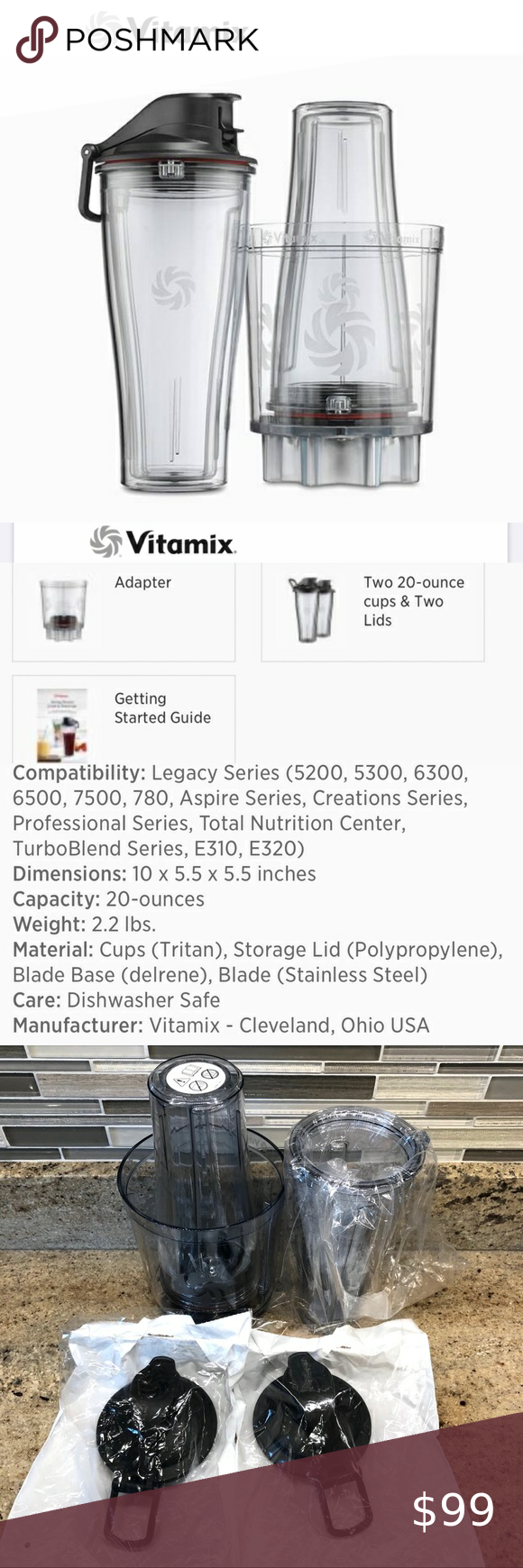Select the Adapter item card

click(x=124, y=612)
